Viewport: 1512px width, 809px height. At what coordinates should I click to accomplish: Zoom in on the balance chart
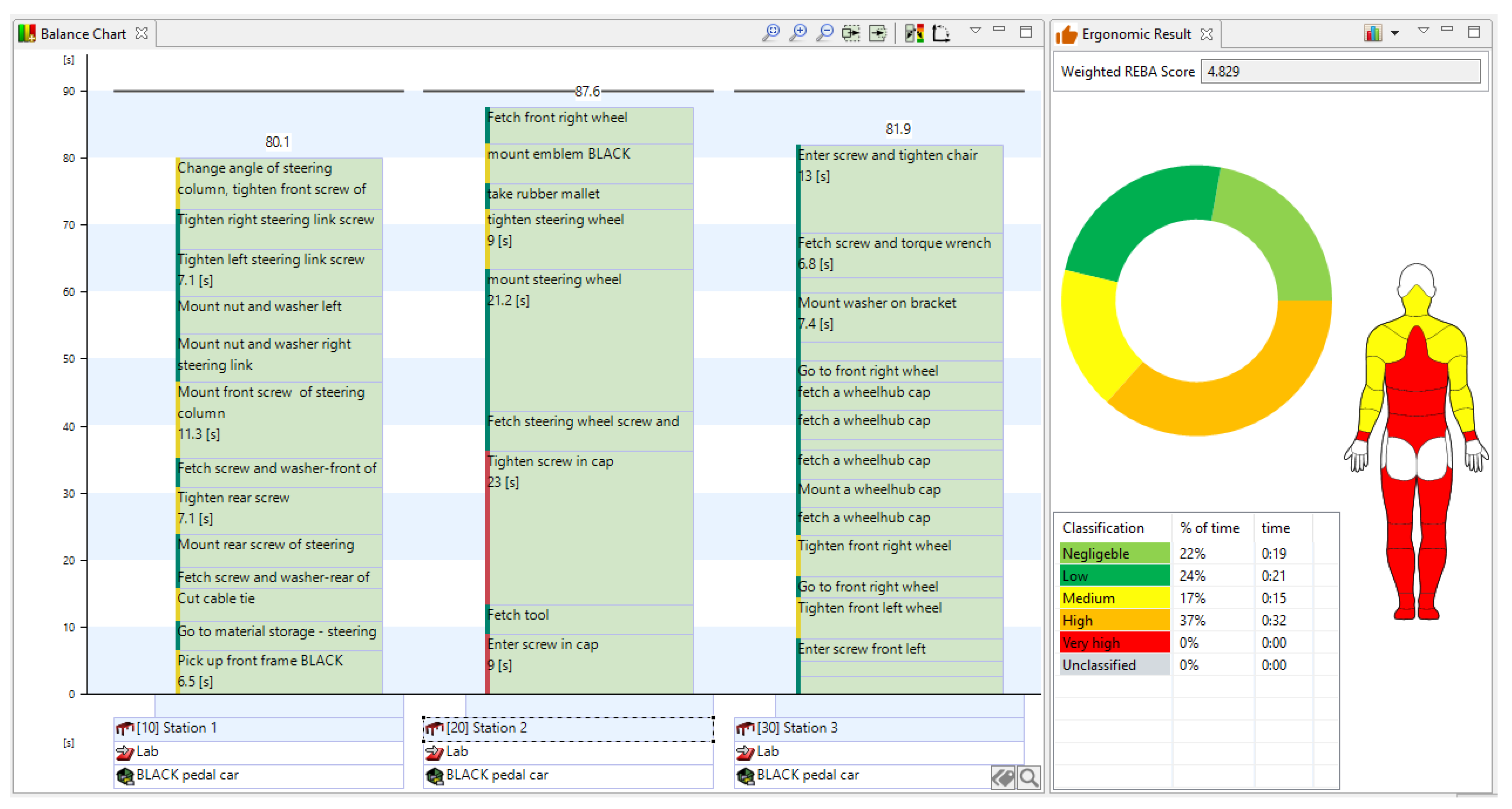click(798, 32)
